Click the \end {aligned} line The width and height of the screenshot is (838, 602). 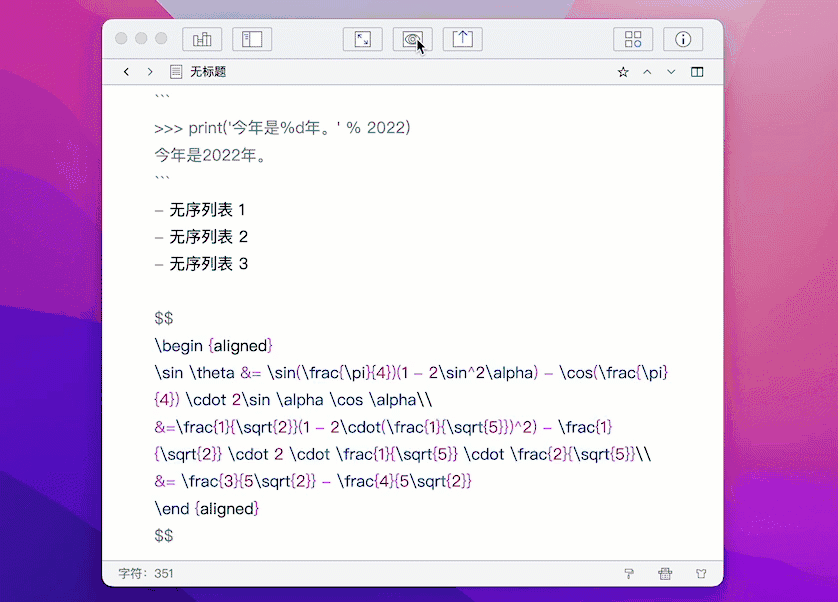pyautogui.click(x=206, y=508)
